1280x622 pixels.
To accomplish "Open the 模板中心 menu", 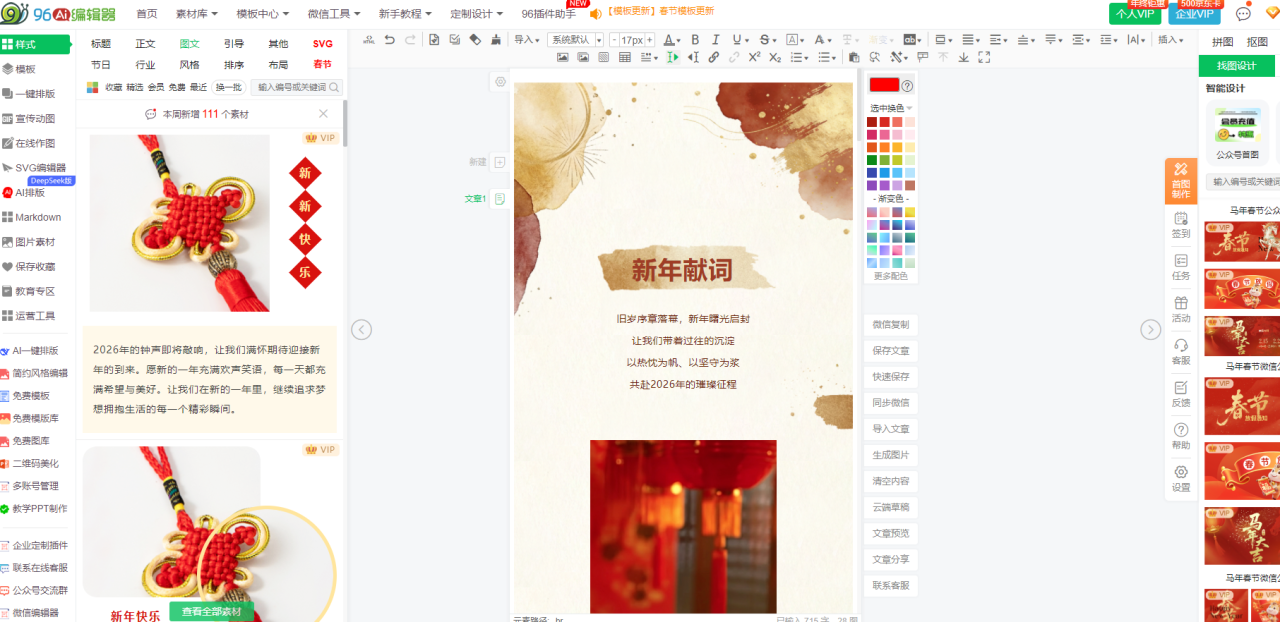I will [x=262, y=14].
